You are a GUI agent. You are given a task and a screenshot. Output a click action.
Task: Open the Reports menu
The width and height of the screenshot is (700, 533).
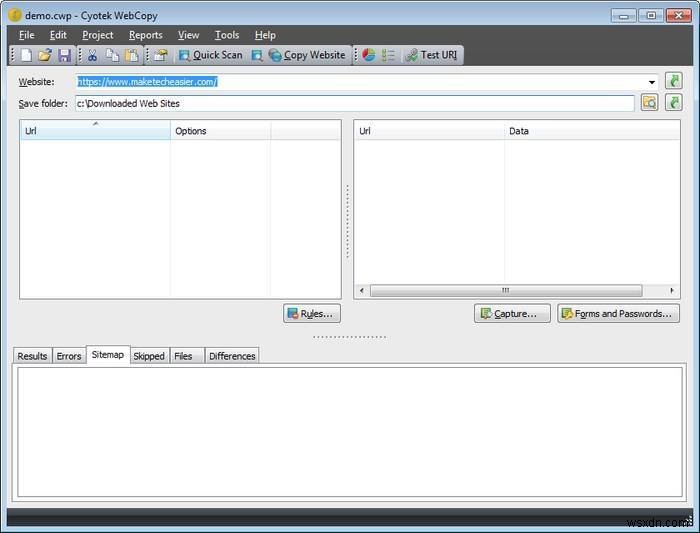(x=146, y=35)
